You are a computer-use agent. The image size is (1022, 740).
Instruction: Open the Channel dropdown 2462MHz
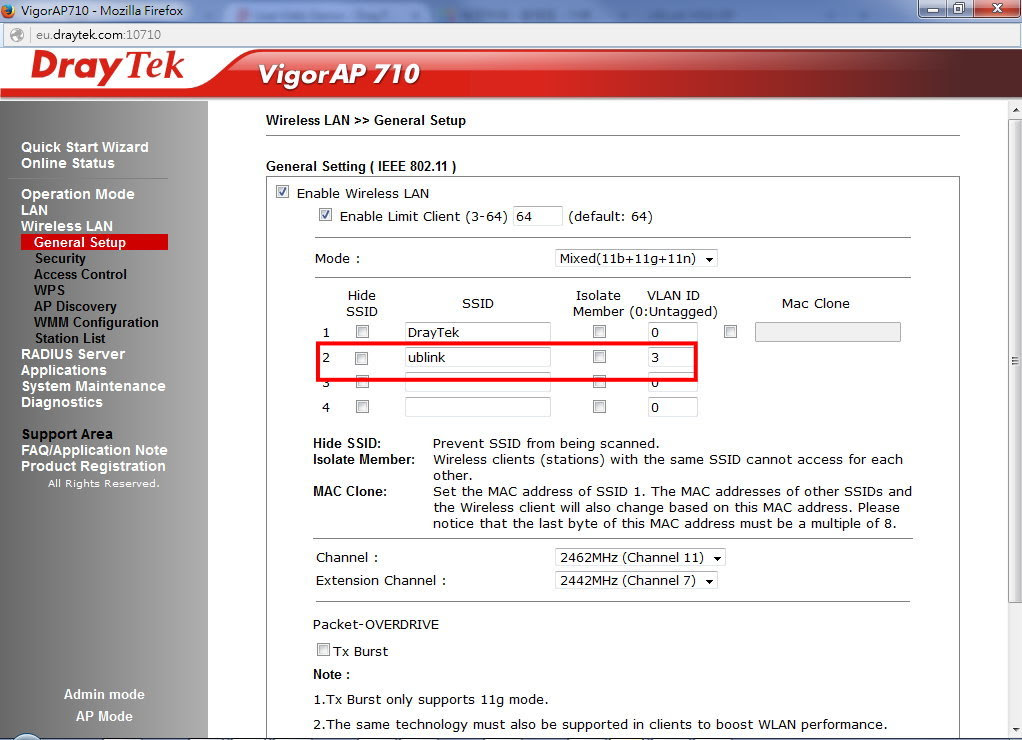[x=640, y=557]
